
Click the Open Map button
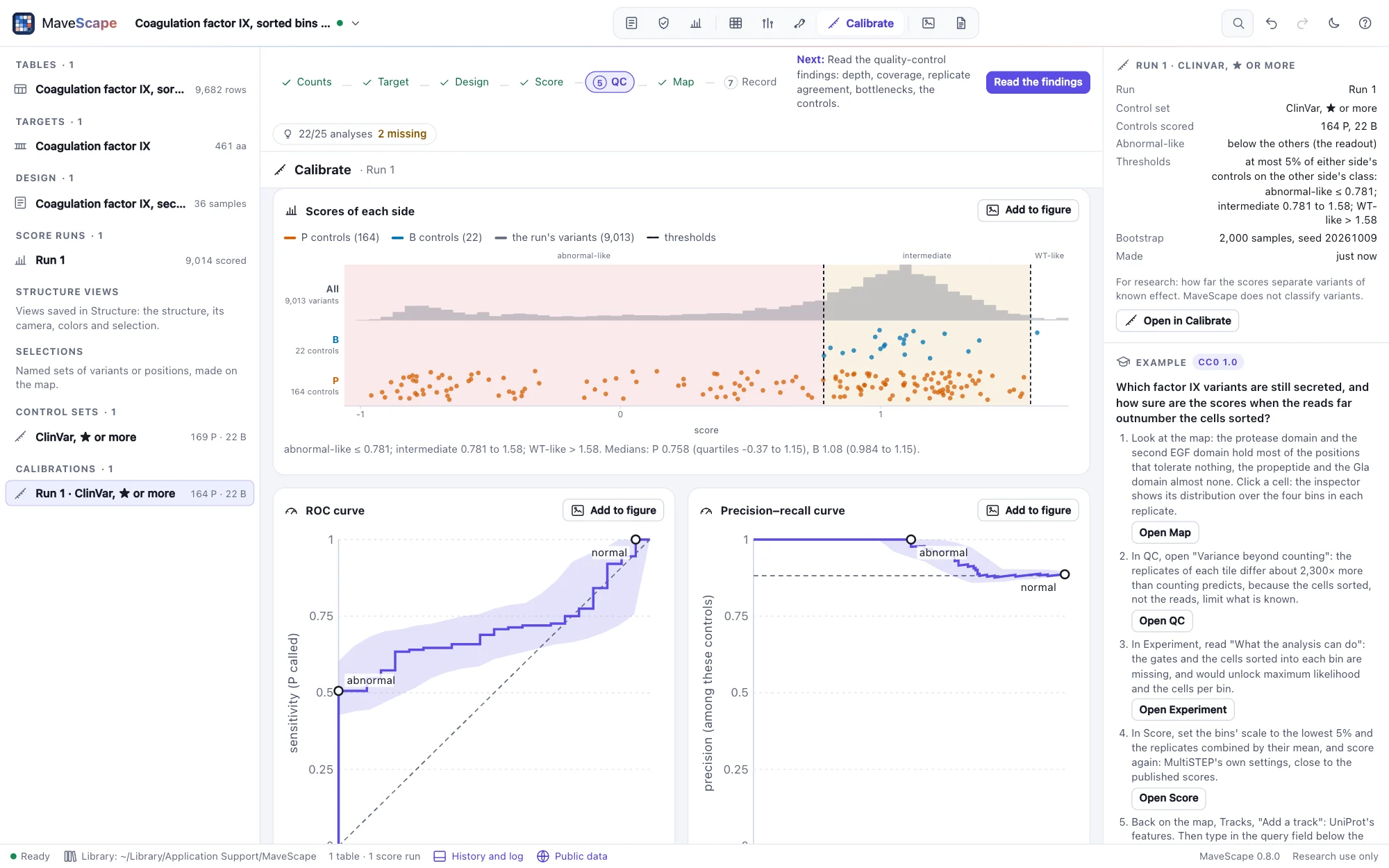(1165, 533)
